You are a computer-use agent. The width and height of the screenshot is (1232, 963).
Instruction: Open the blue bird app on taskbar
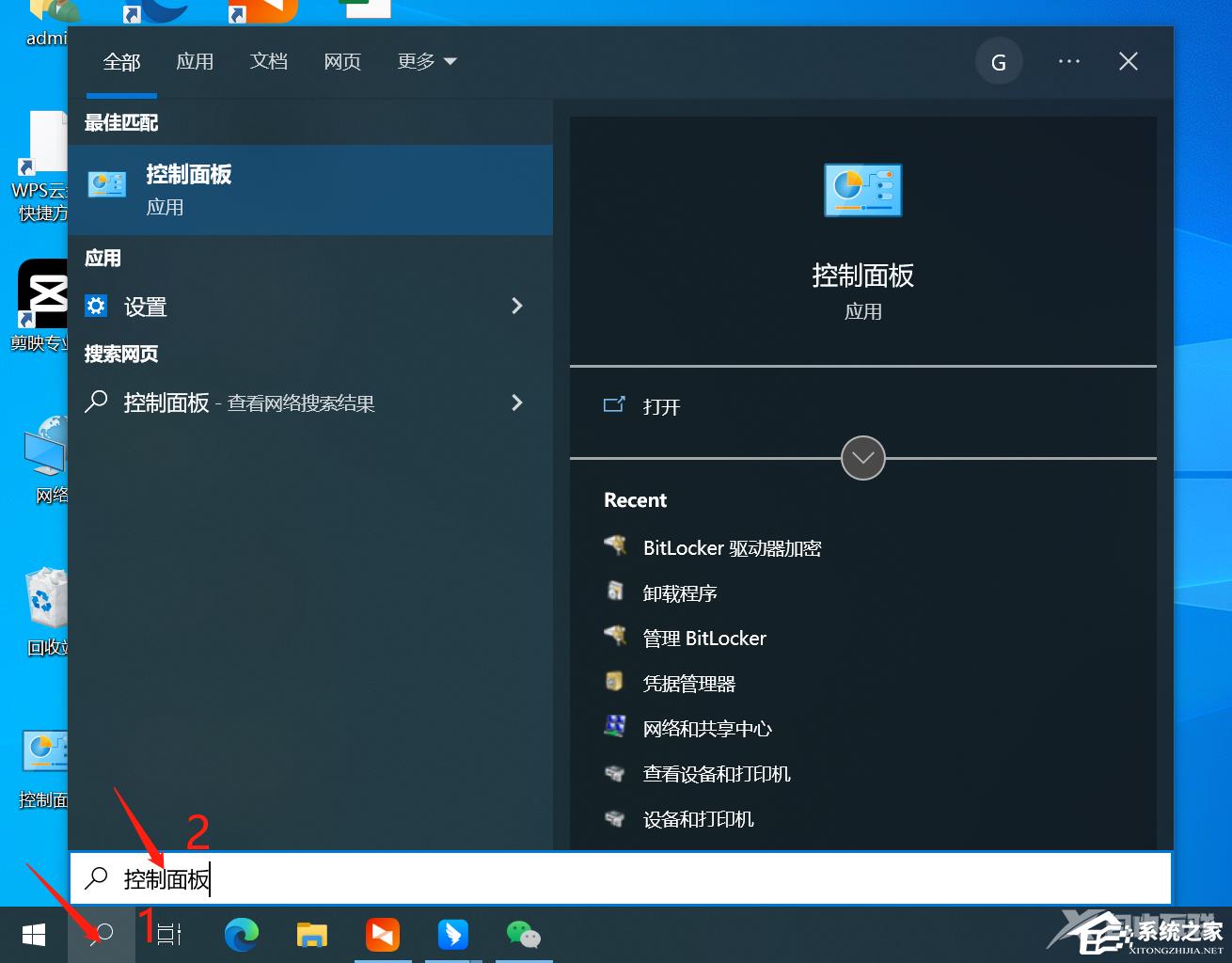click(453, 935)
